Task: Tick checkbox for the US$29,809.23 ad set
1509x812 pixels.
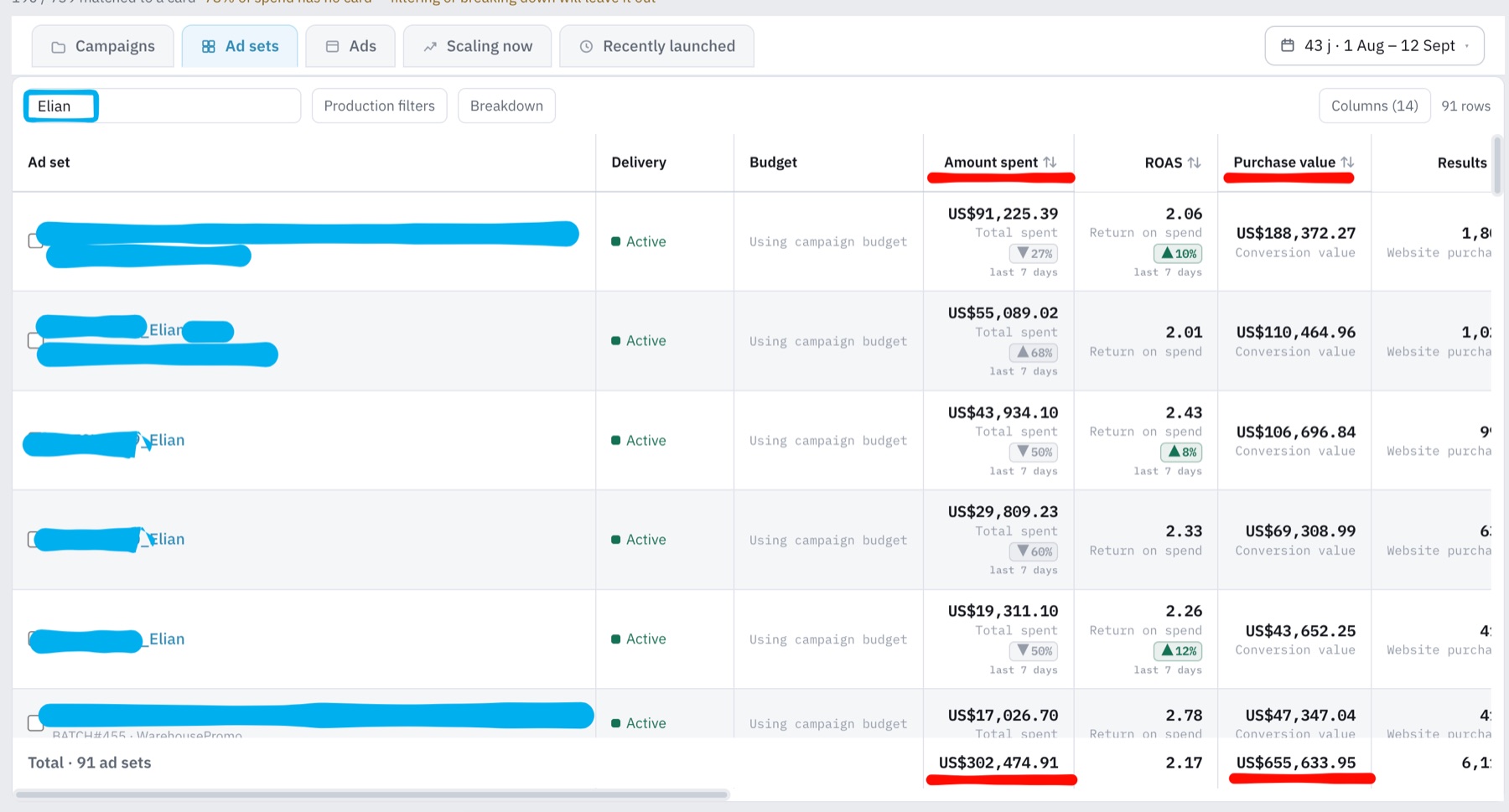Action: (34, 540)
